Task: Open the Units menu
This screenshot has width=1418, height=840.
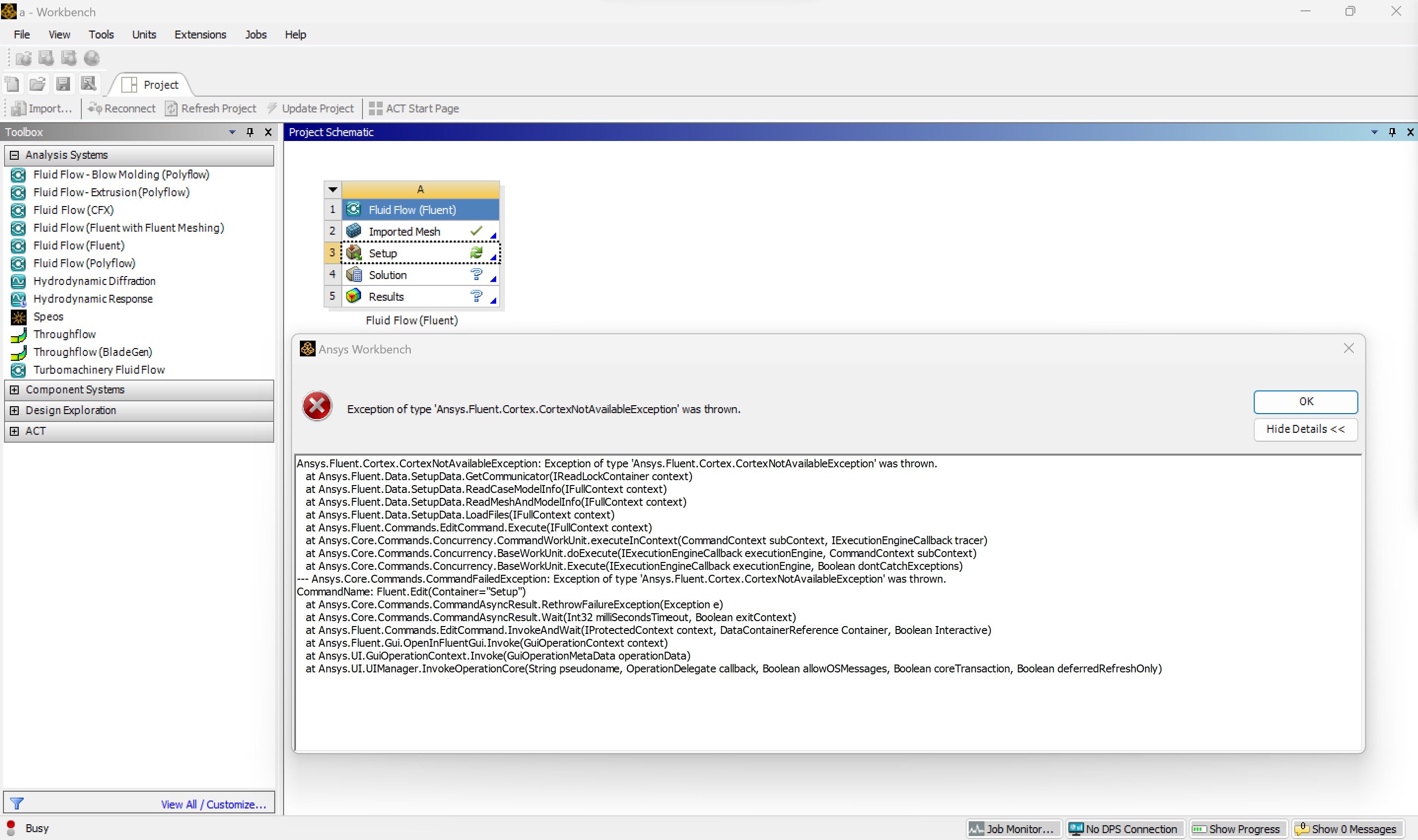Action: [145, 35]
